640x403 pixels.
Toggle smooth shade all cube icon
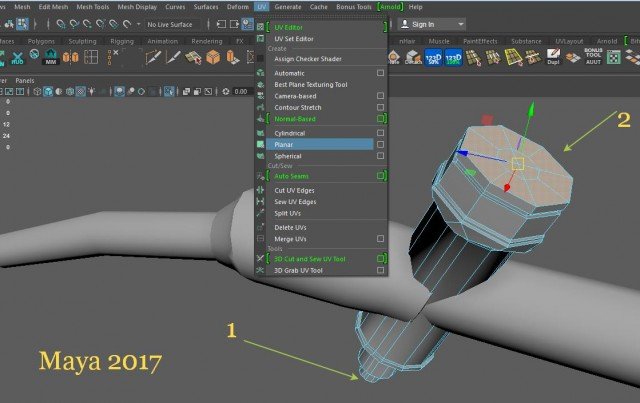48,91
